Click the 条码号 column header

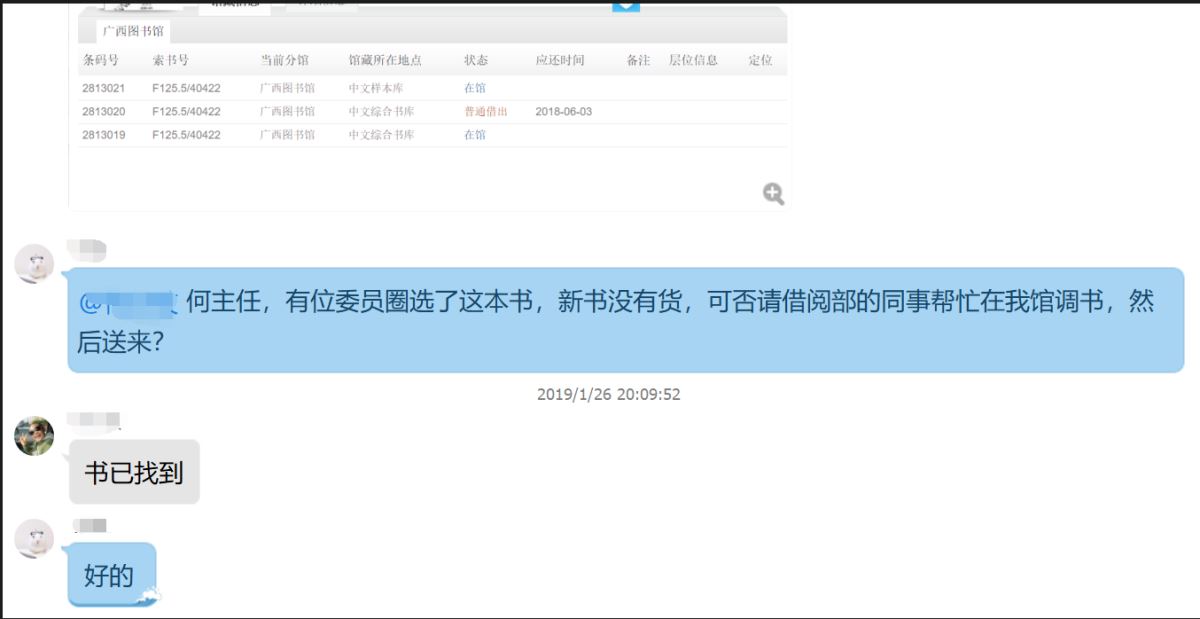[x=101, y=60]
